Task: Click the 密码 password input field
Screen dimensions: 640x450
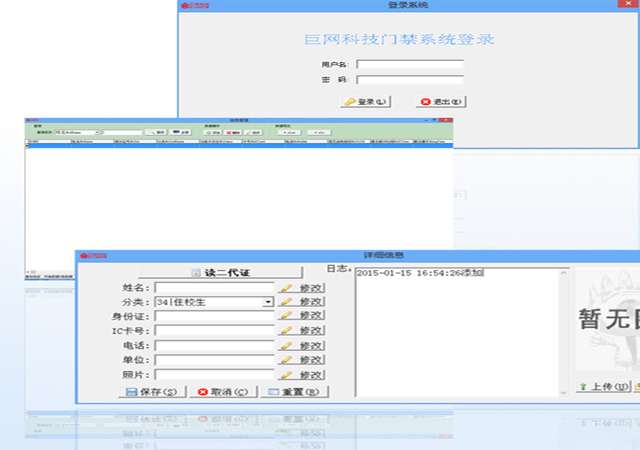Action: 410,80
